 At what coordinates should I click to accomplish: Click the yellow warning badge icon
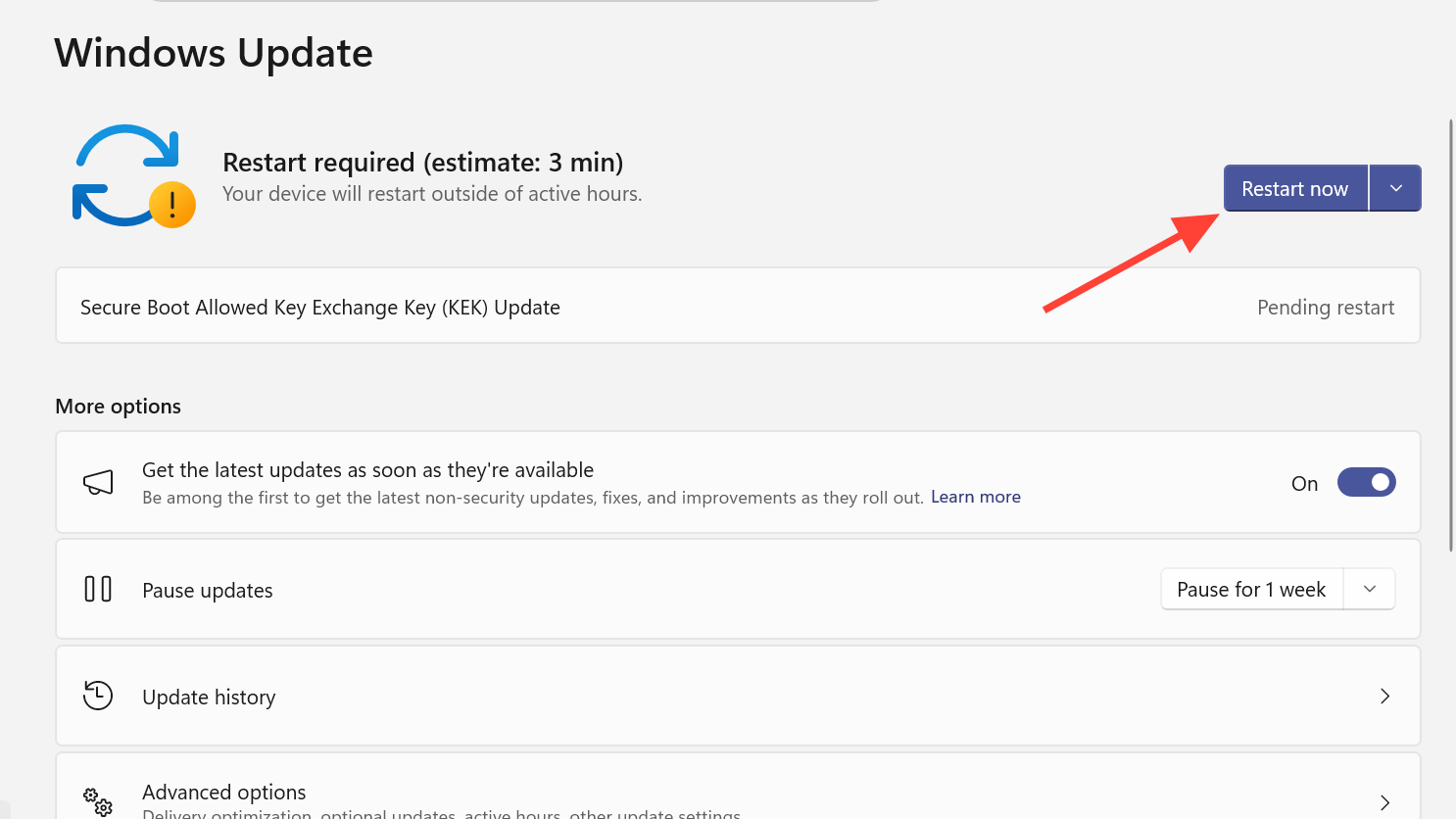pyautogui.click(x=172, y=205)
